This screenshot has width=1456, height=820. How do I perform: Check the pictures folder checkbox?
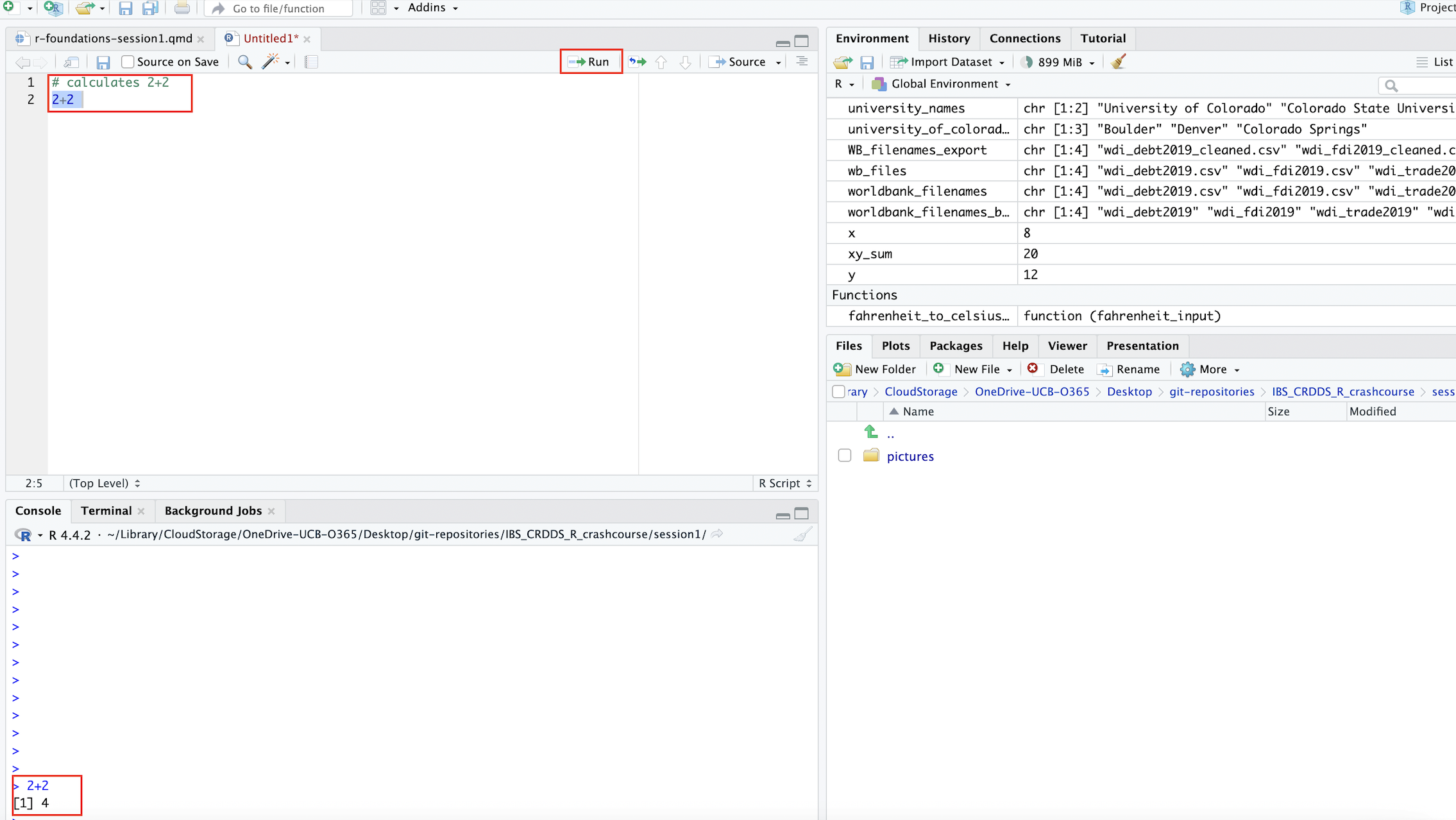point(844,456)
